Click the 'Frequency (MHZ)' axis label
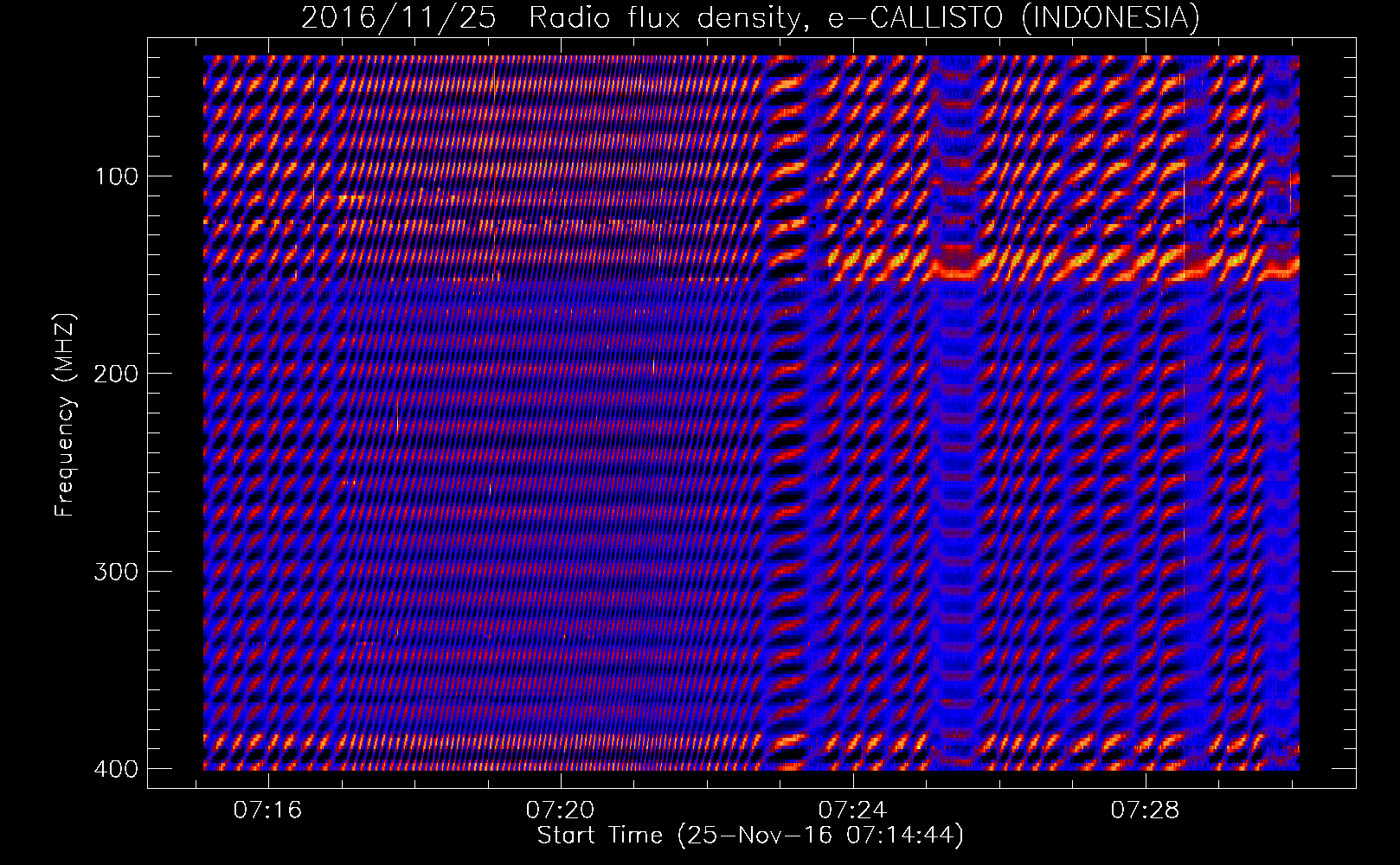This screenshot has width=1400, height=865. pyautogui.click(x=65, y=415)
